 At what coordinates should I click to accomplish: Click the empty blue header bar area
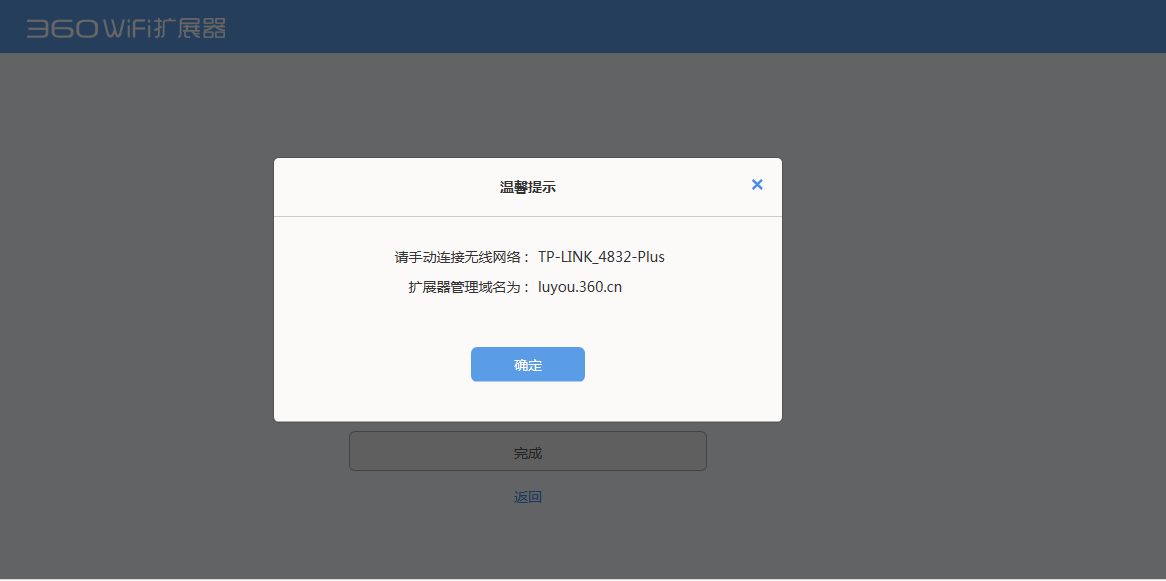700,27
